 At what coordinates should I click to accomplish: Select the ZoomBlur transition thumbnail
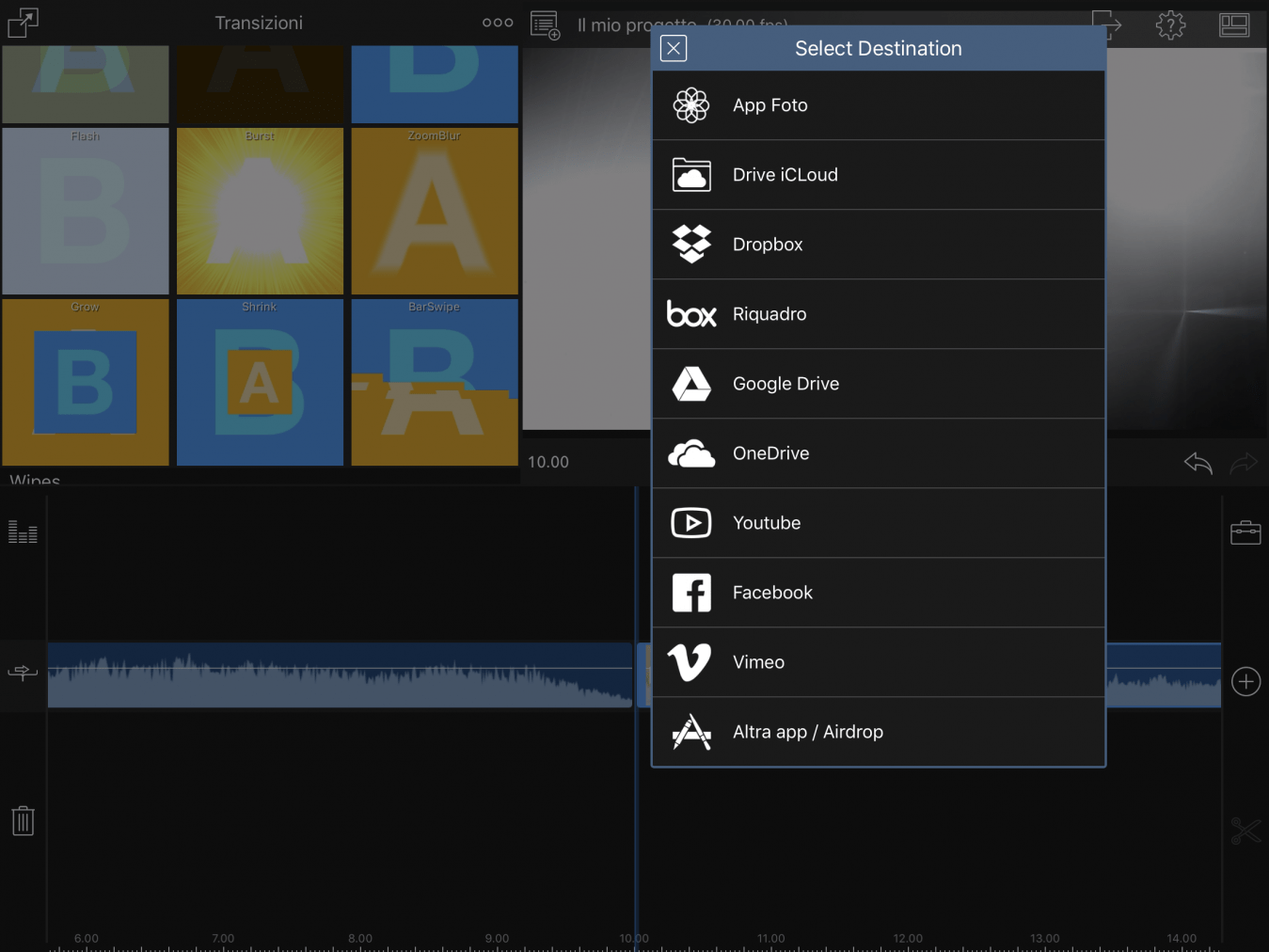(435, 211)
